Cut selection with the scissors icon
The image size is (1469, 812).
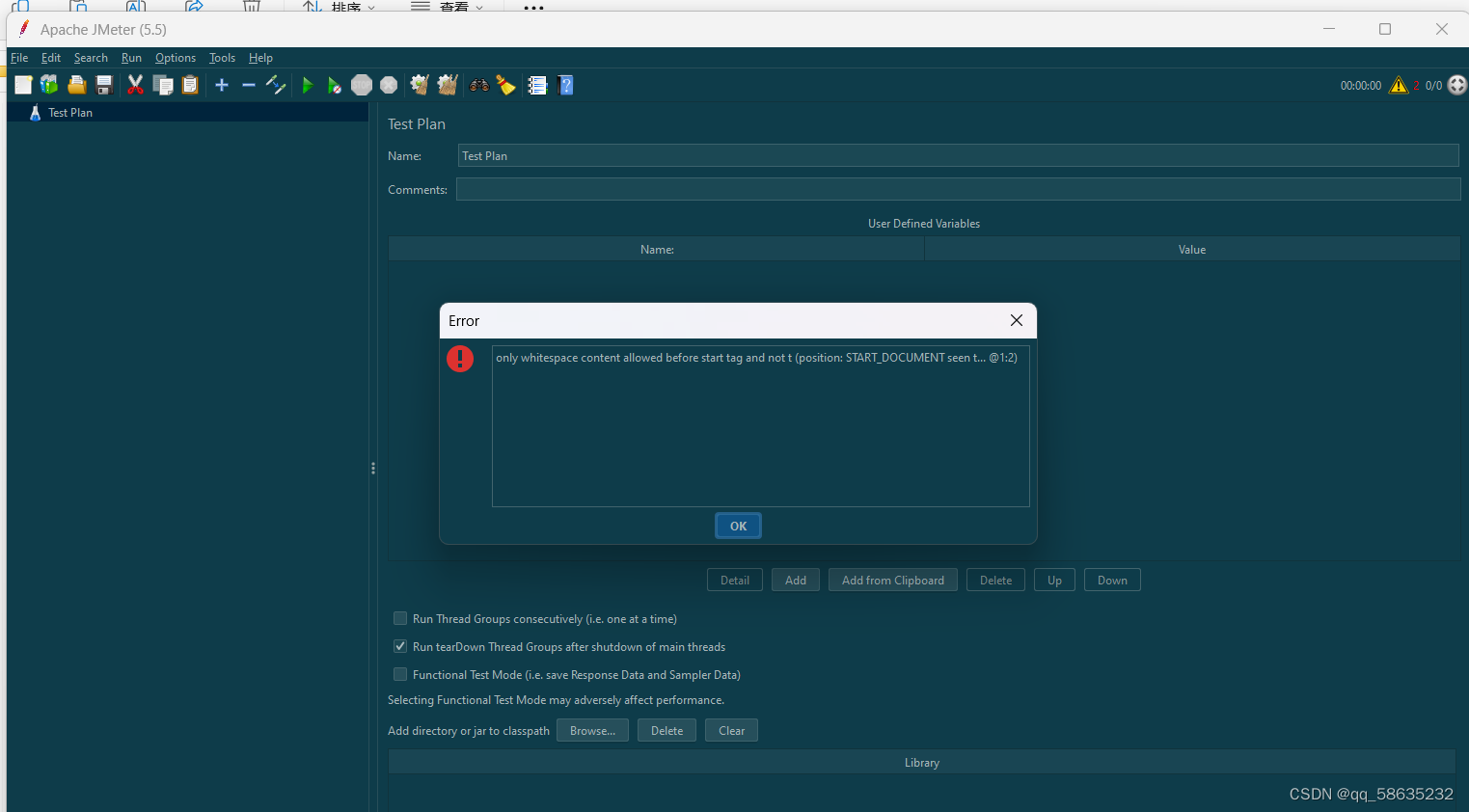point(136,85)
